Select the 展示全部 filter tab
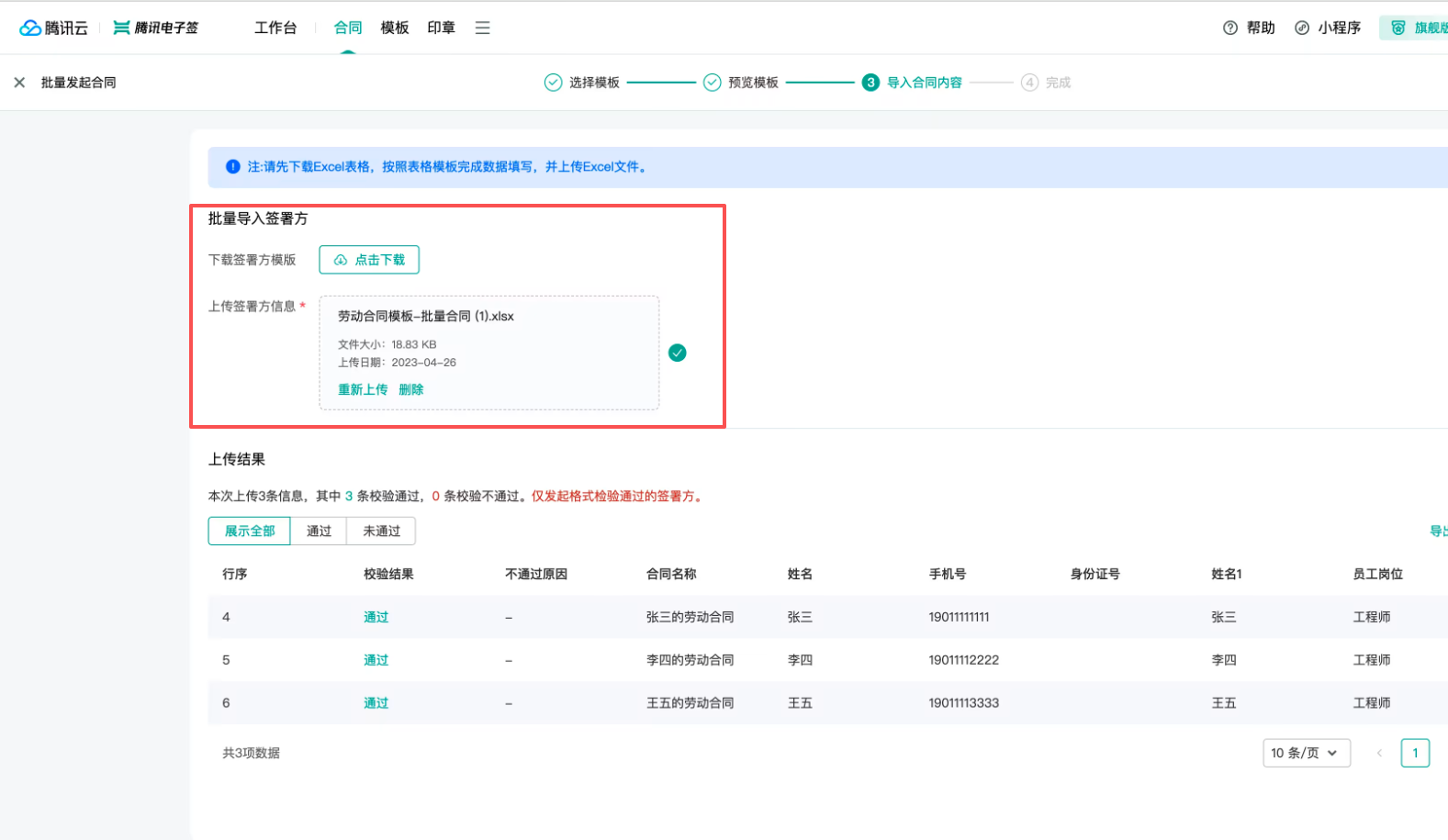Image resolution: width=1448 pixels, height=840 pixels. coord(250,531)
